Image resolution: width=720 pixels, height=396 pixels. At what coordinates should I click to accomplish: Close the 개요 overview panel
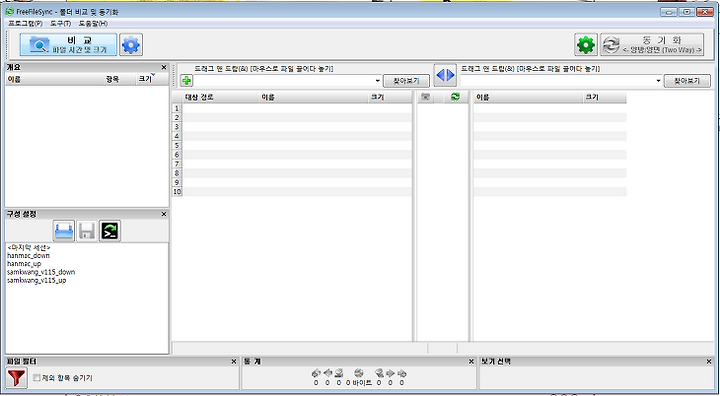(x=164, y=67)
